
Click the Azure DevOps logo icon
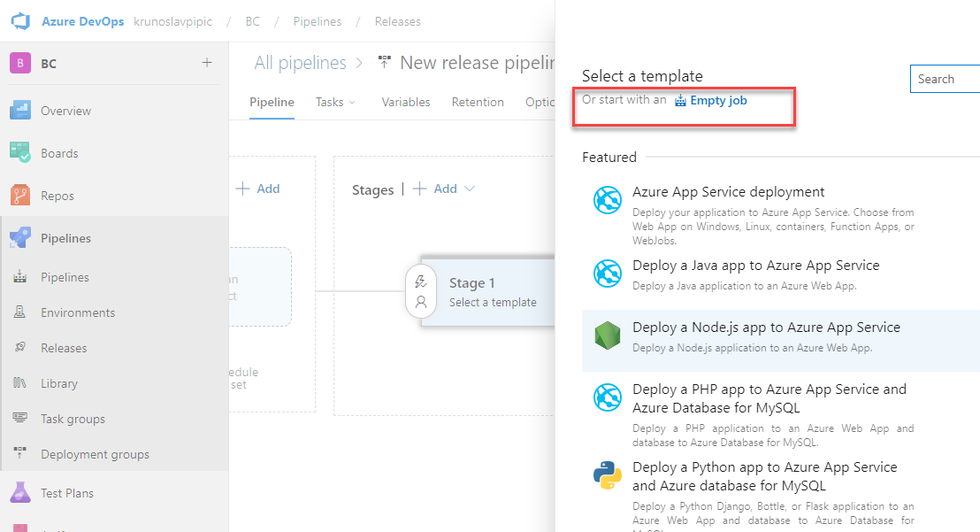pos(20,21)
